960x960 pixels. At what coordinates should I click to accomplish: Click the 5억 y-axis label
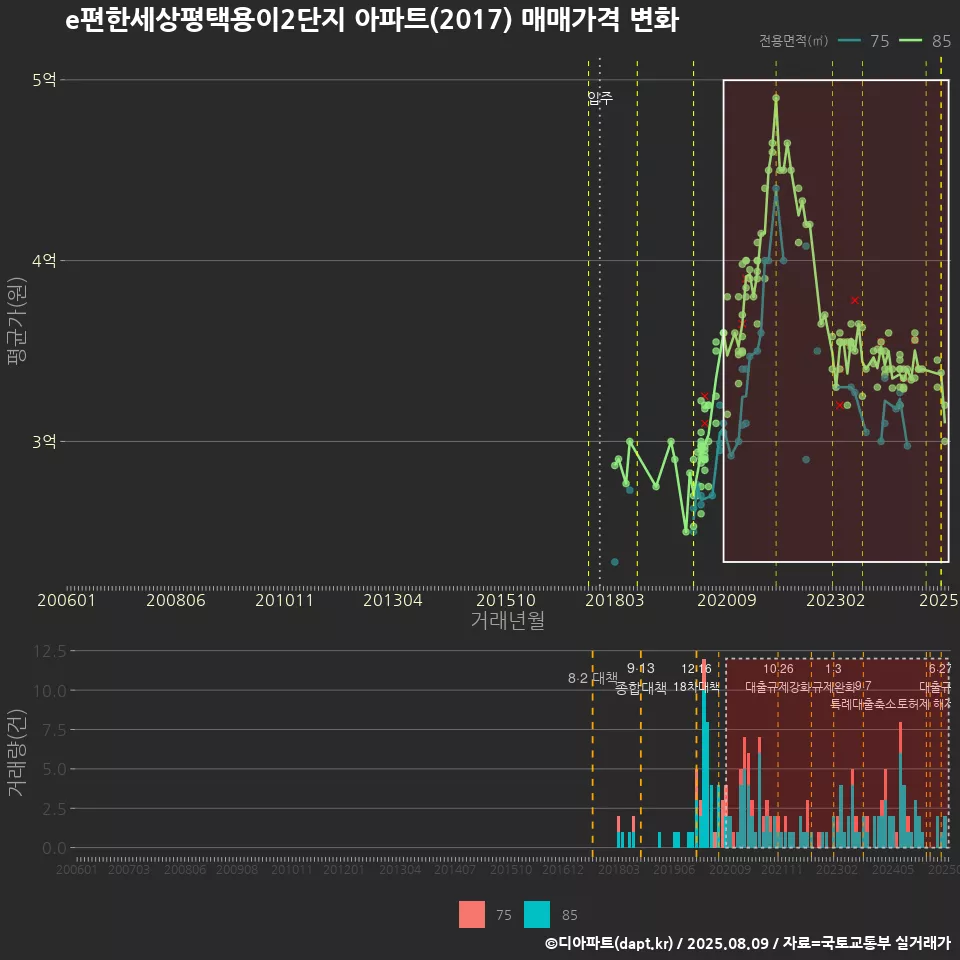click(x=44, y=80)
